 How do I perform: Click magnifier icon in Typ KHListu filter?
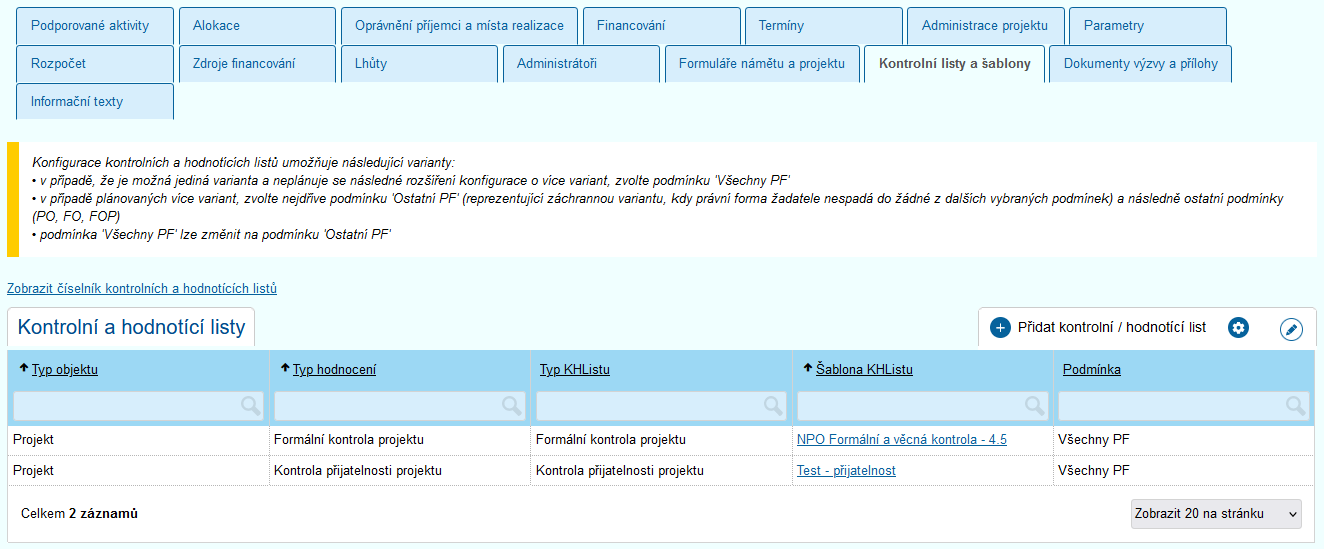click(773, 405)
